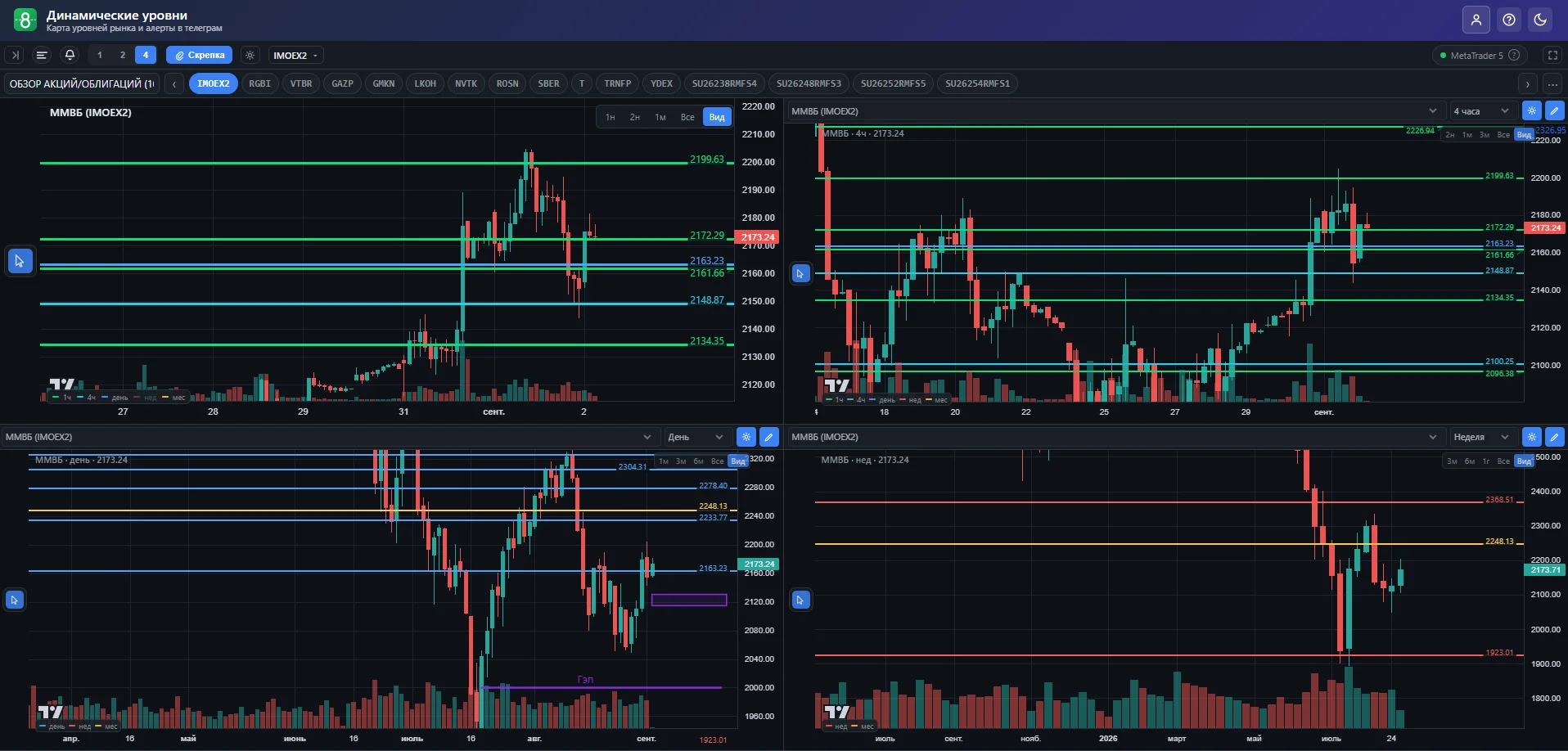The height and width of the screenshot is (751, 1568).
Task: Select the VTBR ticker tab
Action: (x=301, y=83)
